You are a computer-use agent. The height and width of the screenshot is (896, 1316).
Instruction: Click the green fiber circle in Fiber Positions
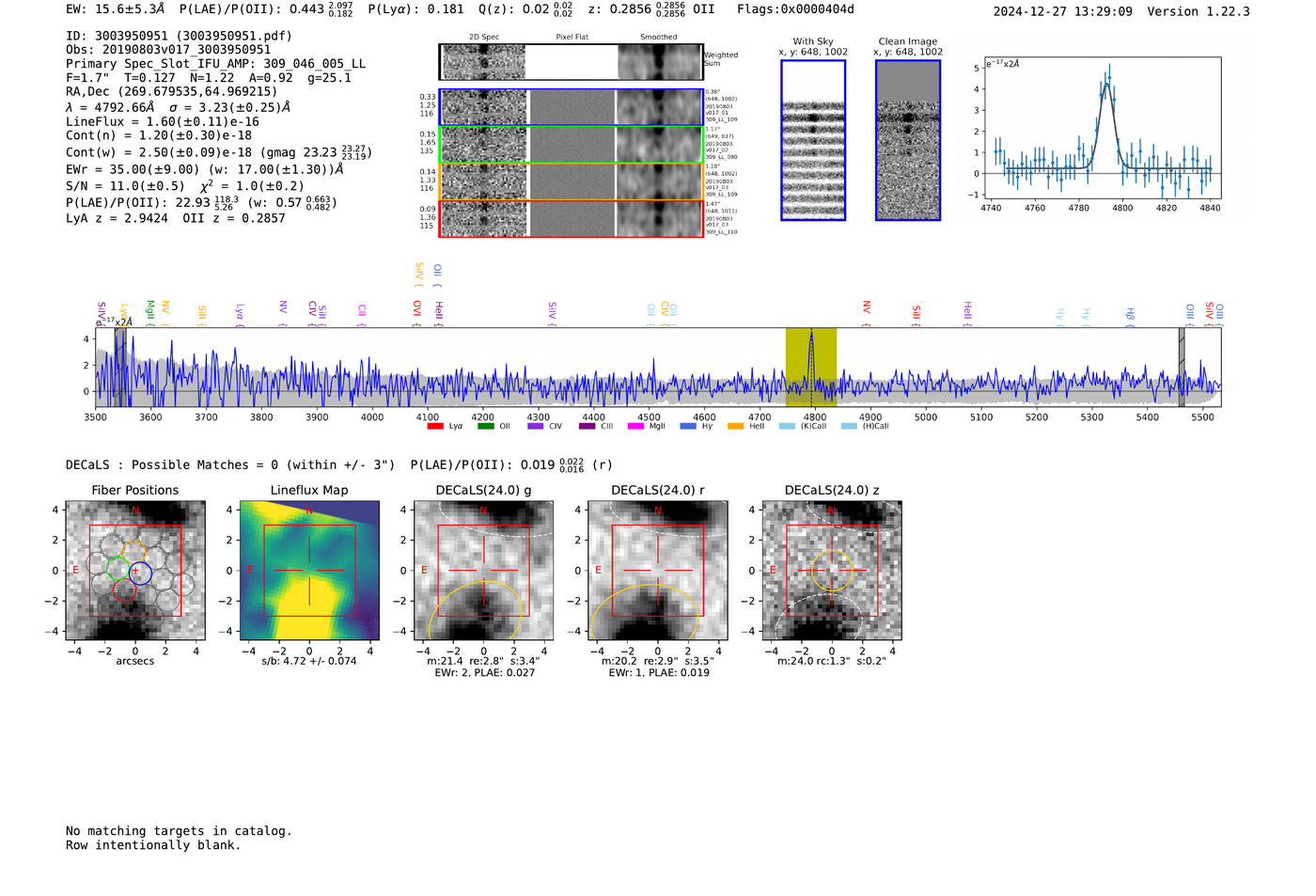[117, 569]
